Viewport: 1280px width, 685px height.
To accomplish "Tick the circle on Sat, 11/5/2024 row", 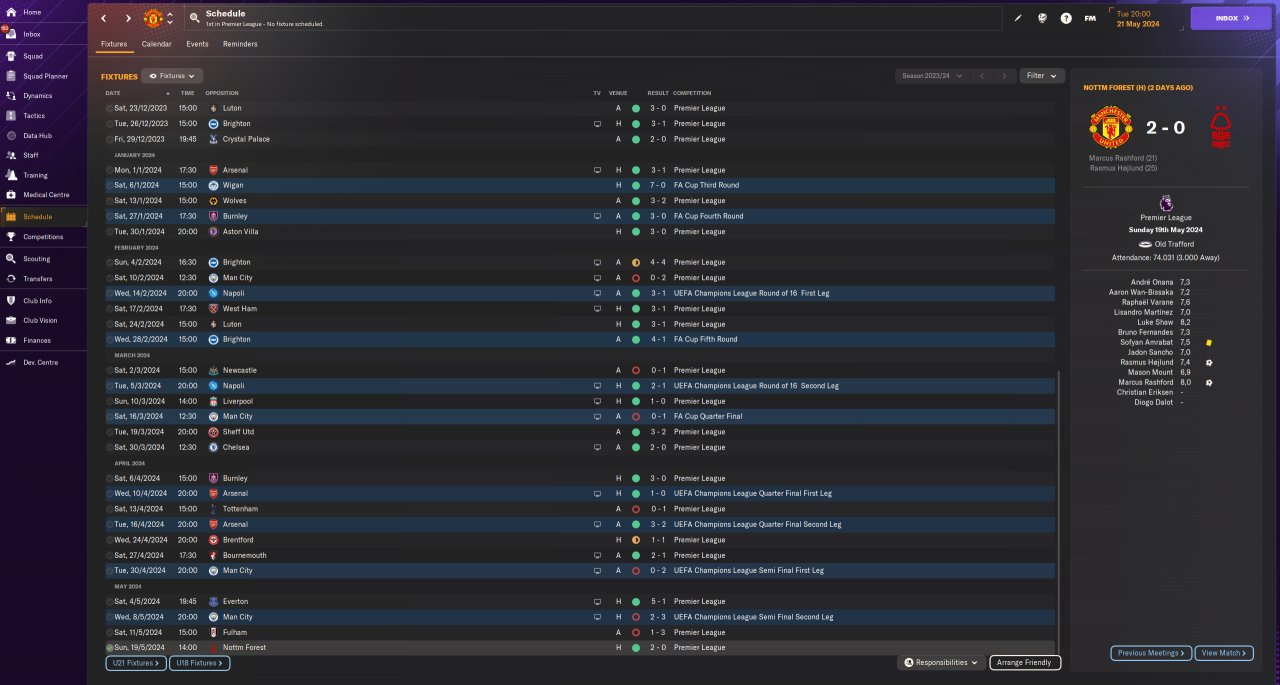I will [110, 632].
